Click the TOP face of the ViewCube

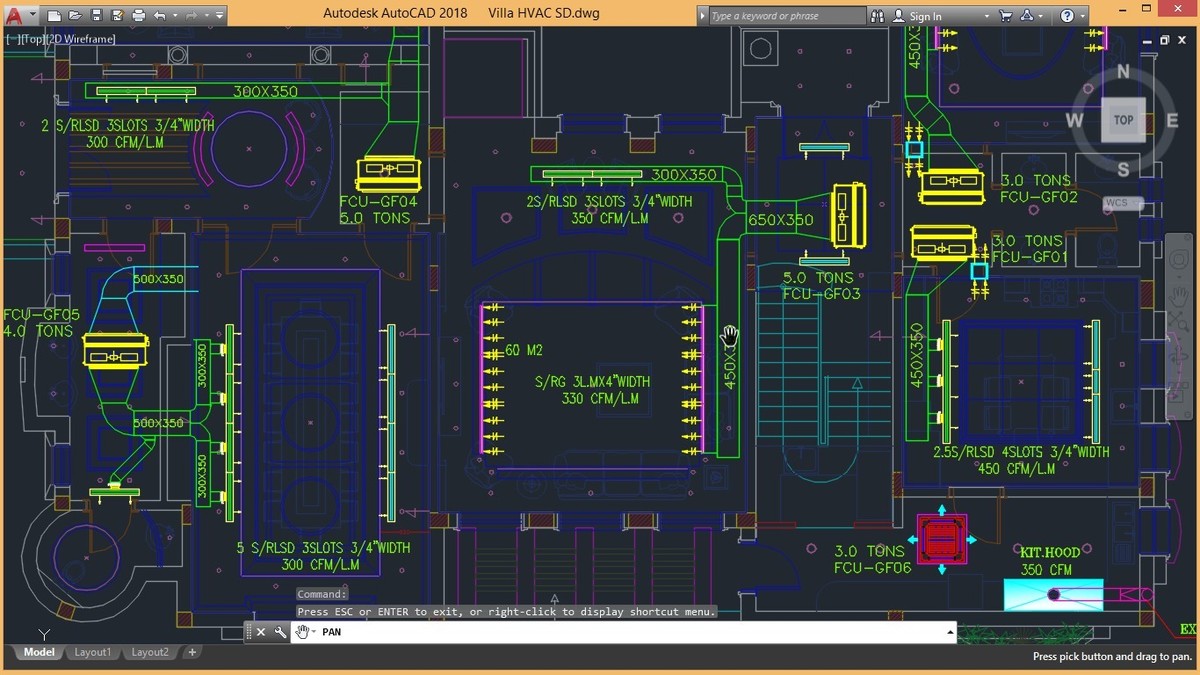coord(1123,120)
